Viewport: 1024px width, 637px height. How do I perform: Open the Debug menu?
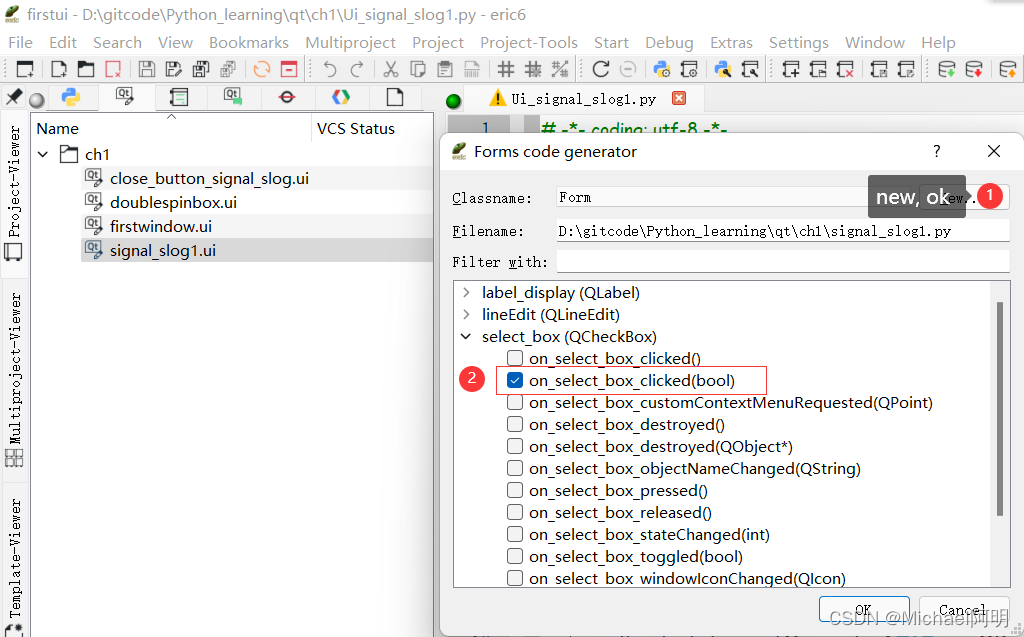pos(669,42)
